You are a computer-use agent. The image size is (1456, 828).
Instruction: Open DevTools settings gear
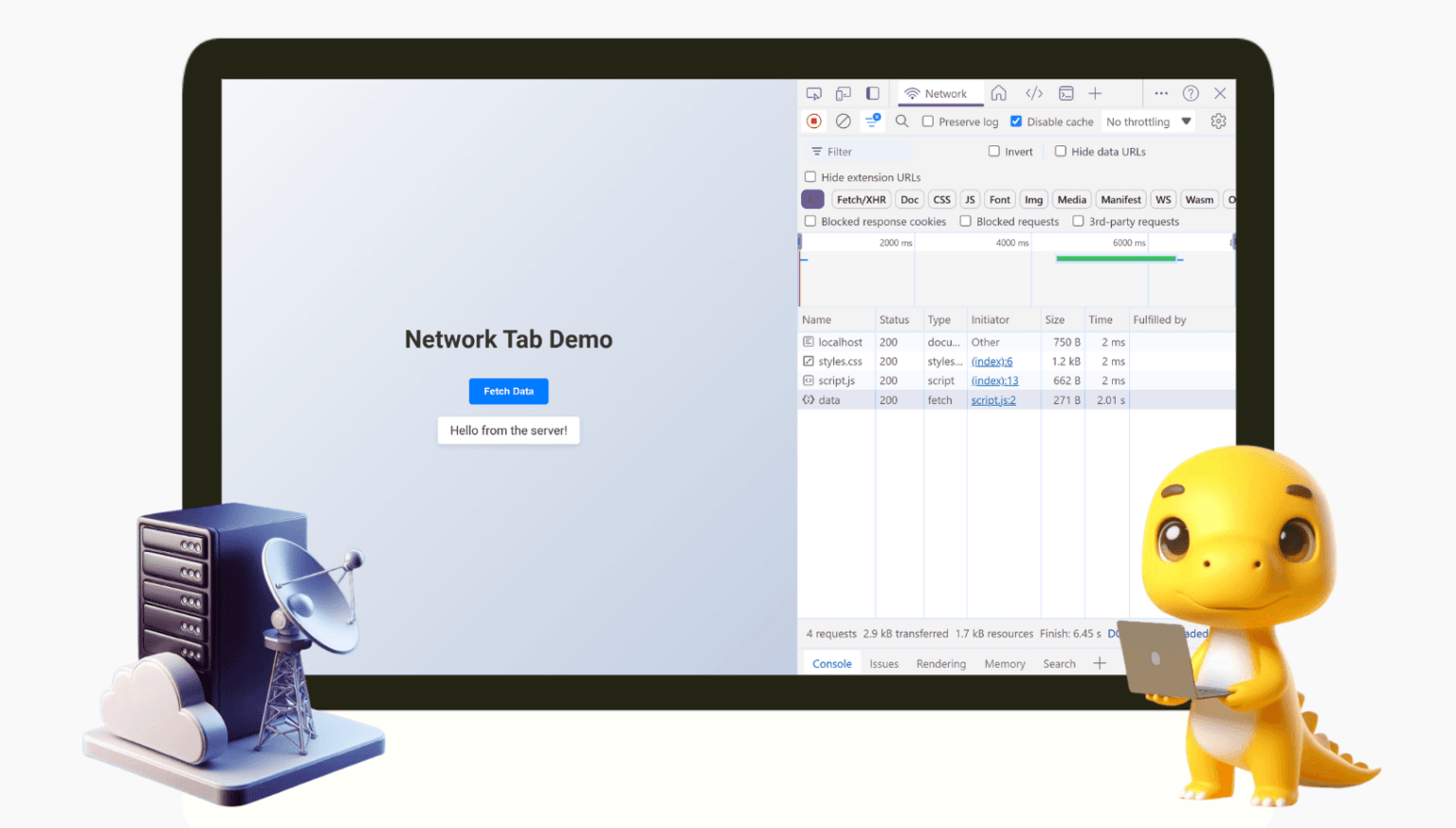click(1219, 120)
